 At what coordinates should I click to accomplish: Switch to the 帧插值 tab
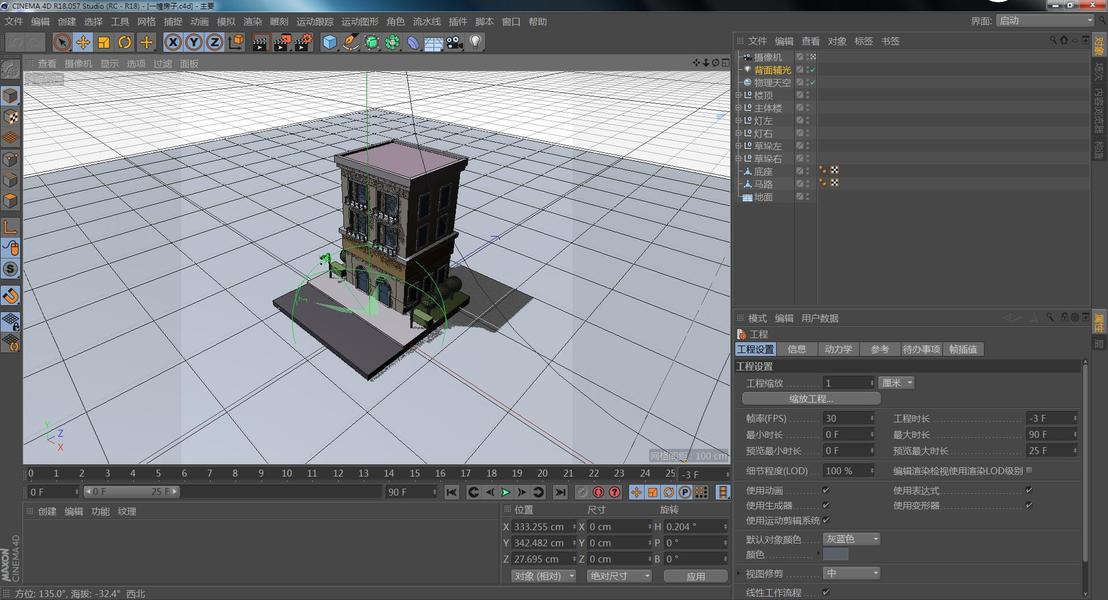point(963,349)
